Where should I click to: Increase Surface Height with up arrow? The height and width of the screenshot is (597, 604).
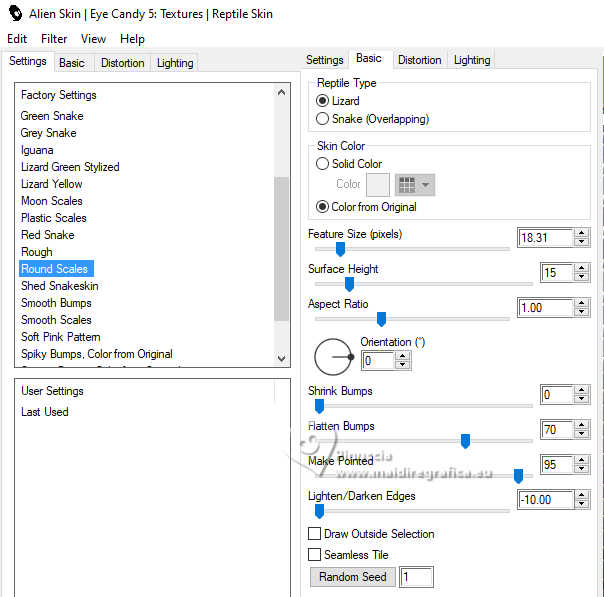[x=582, y=268]
